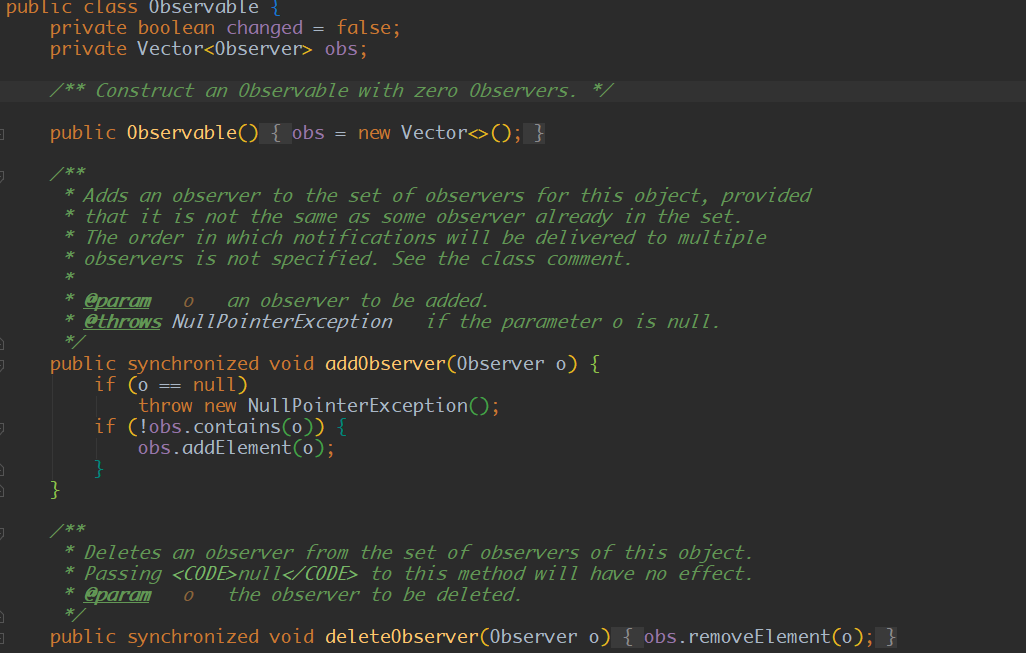This screenshot has height=653, width=1026.
Task: Collapse the if (!obs.contains(o)) block
Action: (2, 428)
